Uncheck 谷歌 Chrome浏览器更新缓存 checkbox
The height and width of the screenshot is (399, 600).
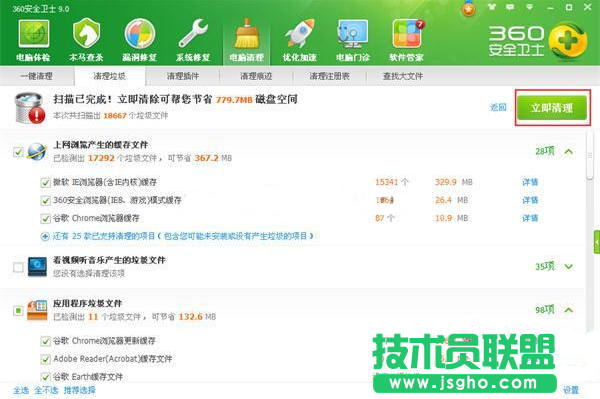click(x=46, y=341)
